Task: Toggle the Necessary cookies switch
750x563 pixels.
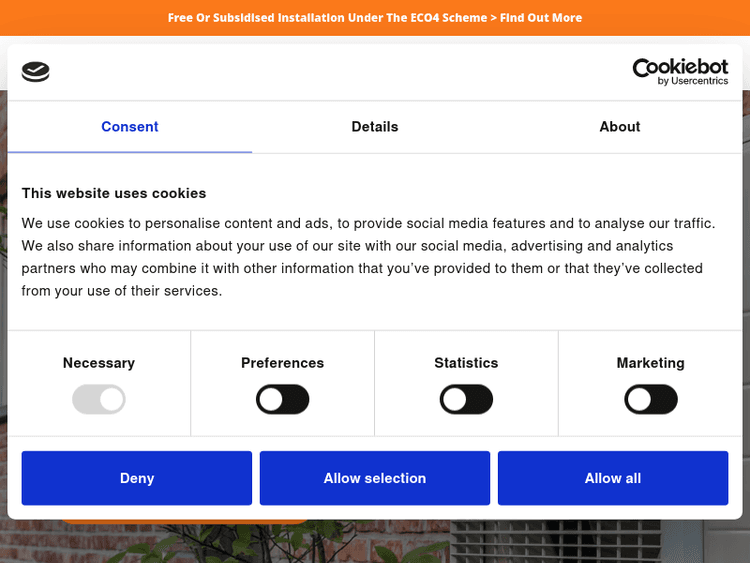Action: (x=99, y=400)
